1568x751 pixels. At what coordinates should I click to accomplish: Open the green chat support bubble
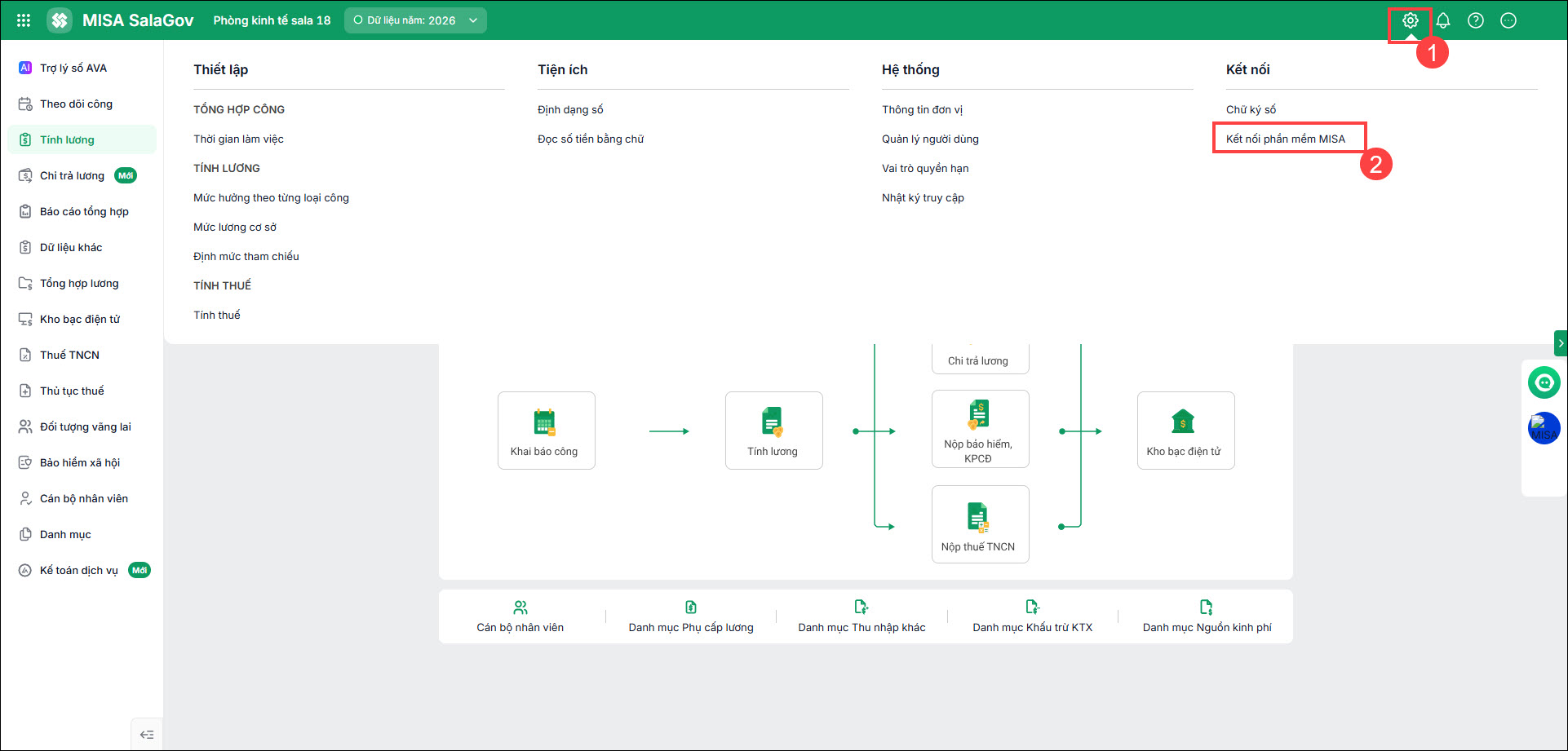1544,382
